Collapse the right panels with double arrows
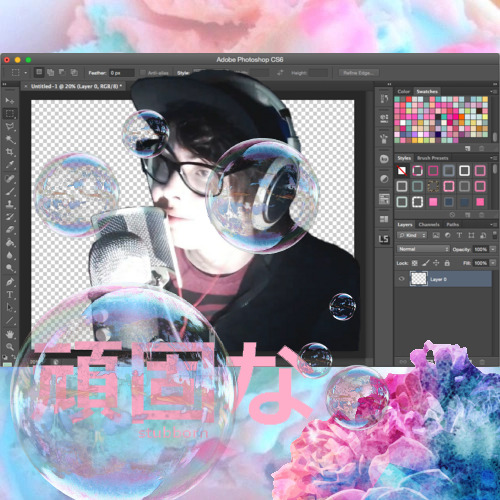This screenshot has height=500, width=500. (x=495, y=84)
